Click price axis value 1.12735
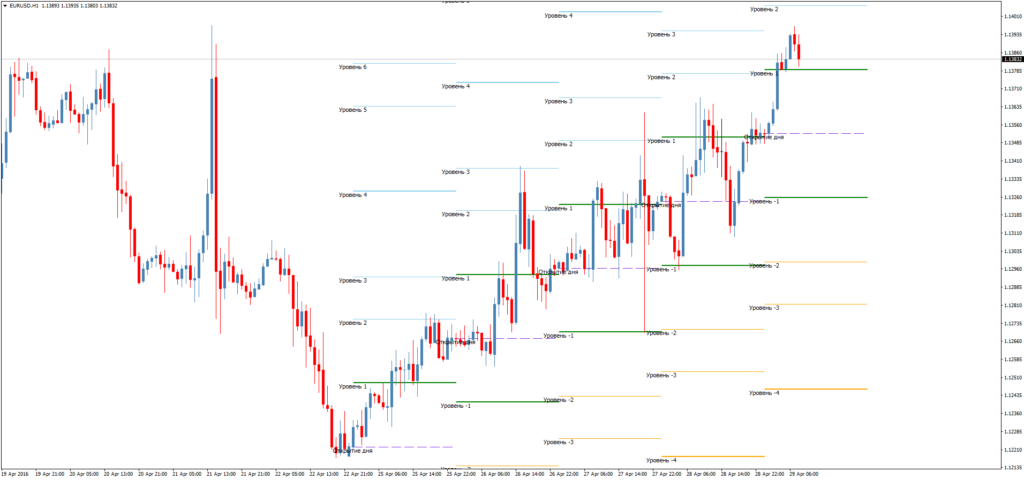The image size is (1024, 480). [x=1013, y=323]
